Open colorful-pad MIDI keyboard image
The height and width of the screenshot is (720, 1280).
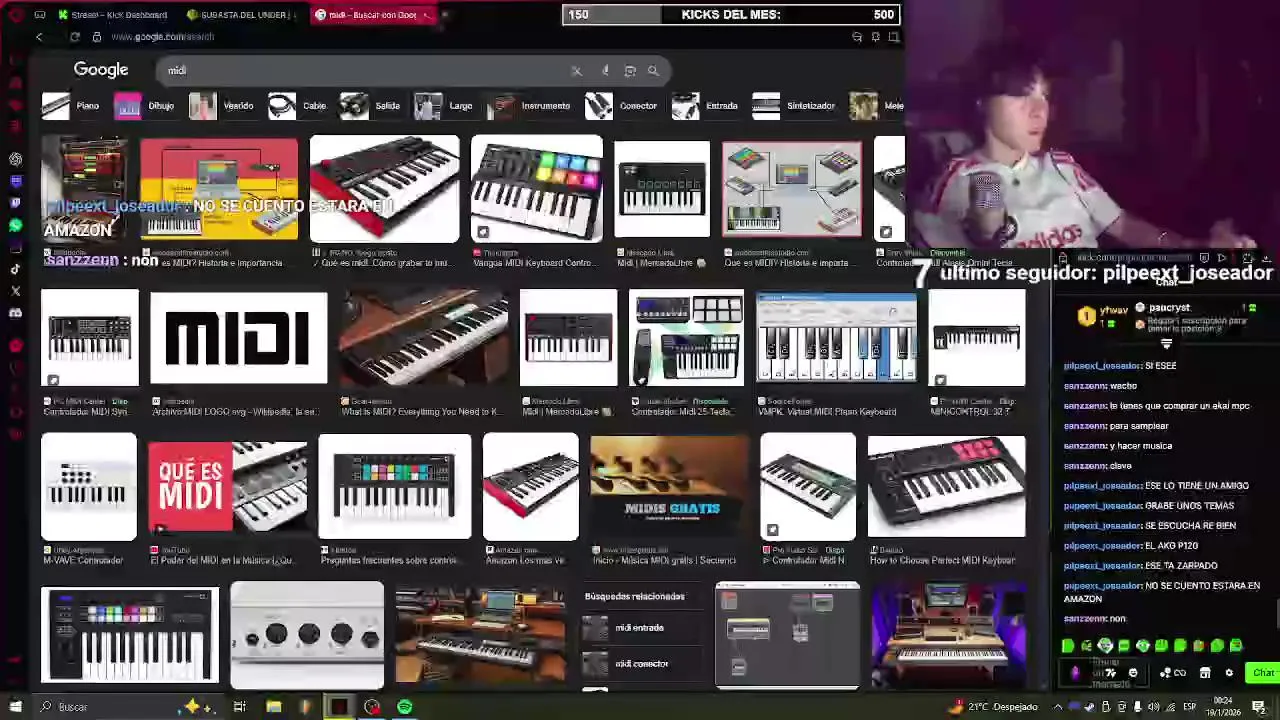(x=537, y=190)
